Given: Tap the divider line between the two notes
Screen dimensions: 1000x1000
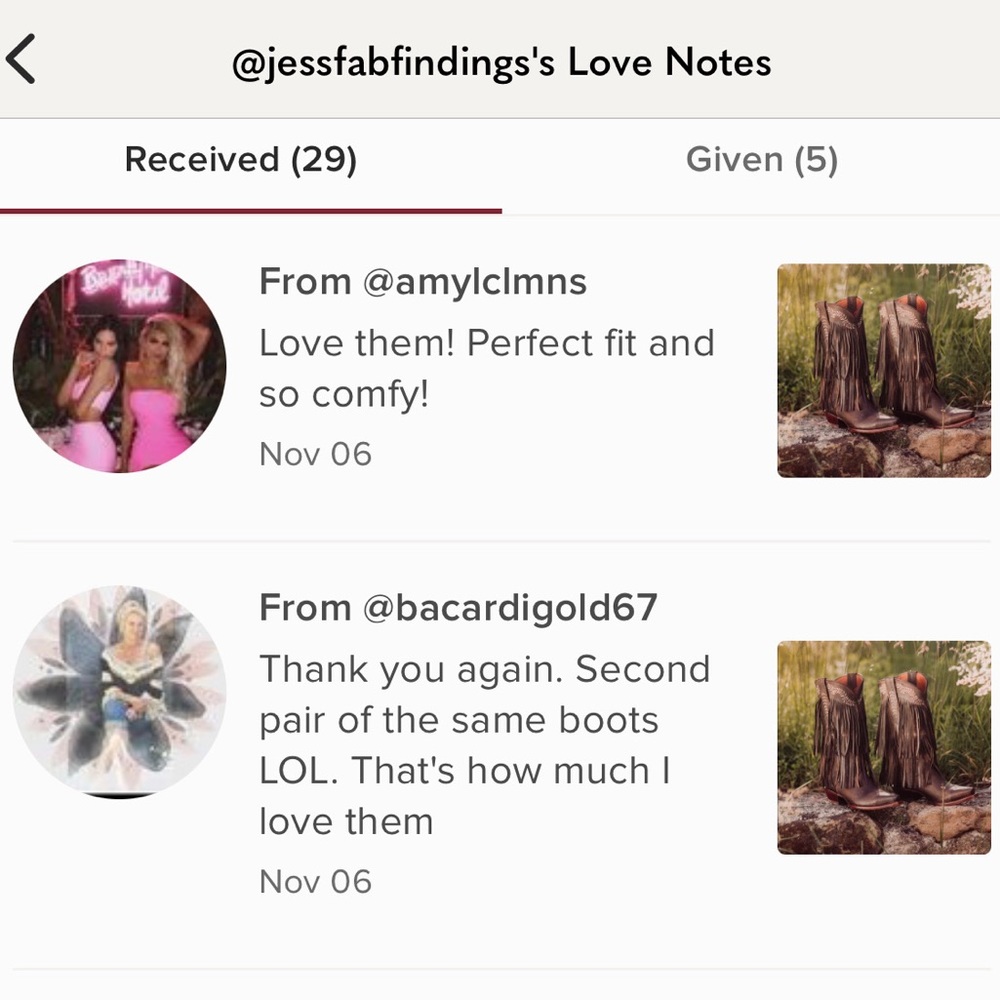Looking at the screenshot, I should click(x=501, y=541).
